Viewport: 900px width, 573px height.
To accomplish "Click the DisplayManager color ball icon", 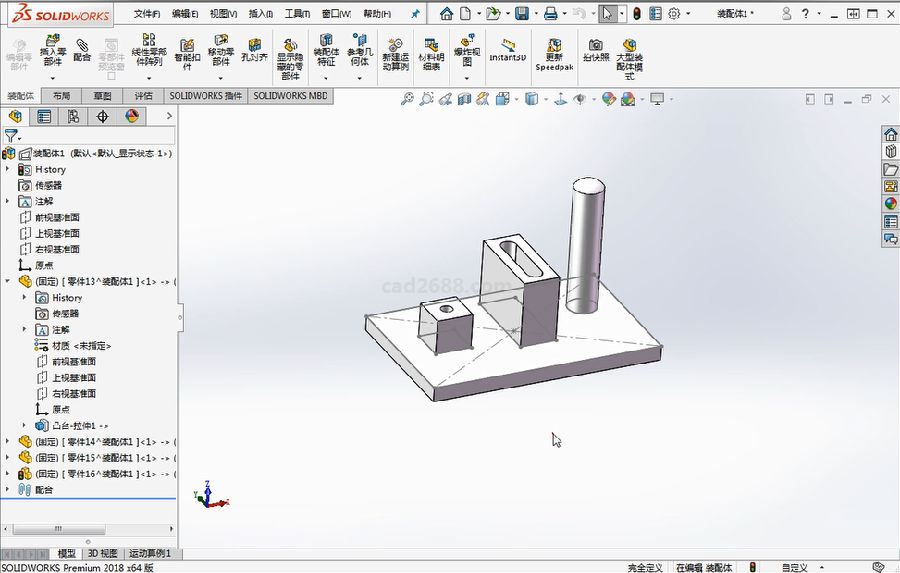I will pyautogui.click(x=132, y=117).
